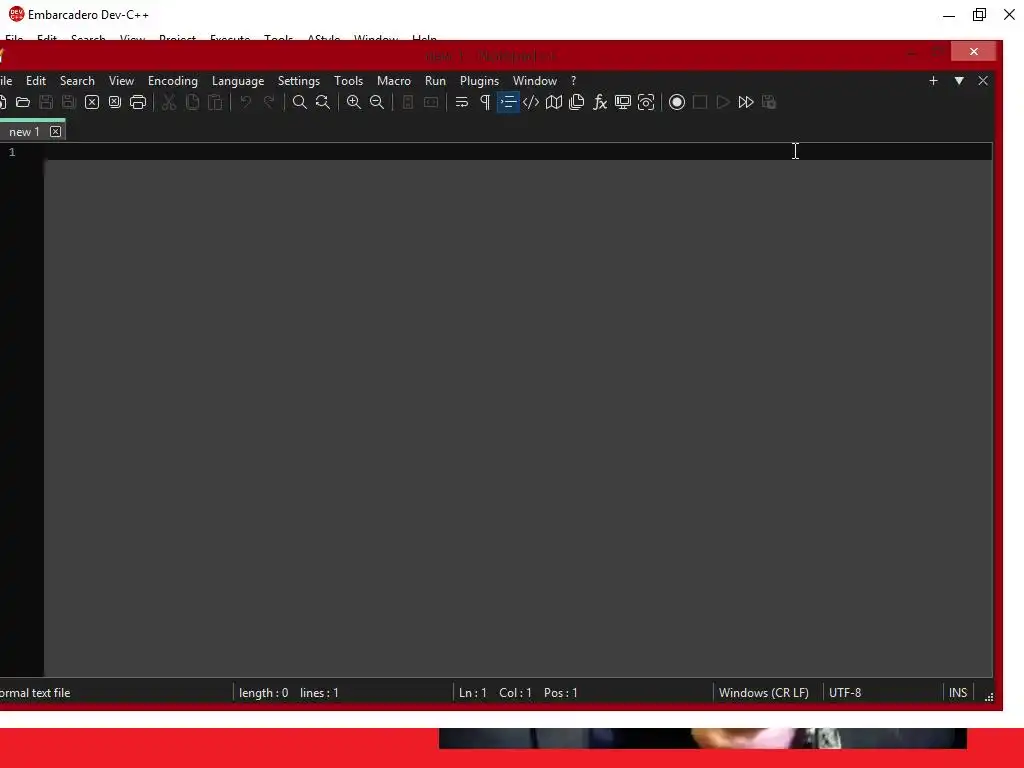This screenshot has height=768, width=1024.
Task: Click Run macro multiple times icon
Action: tap(746, 102)
